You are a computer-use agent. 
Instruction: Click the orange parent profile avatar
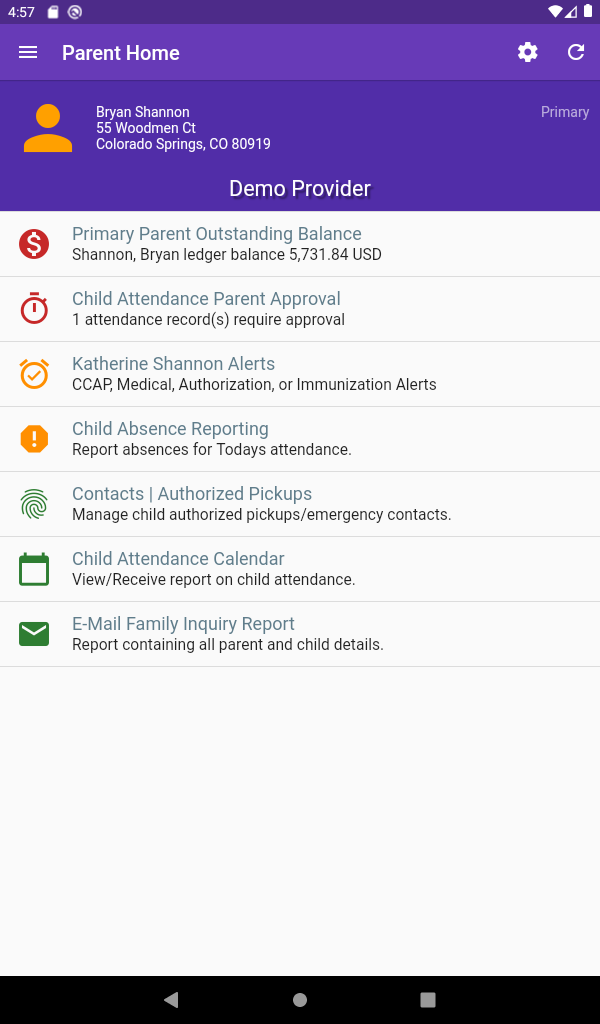[47, 127]
